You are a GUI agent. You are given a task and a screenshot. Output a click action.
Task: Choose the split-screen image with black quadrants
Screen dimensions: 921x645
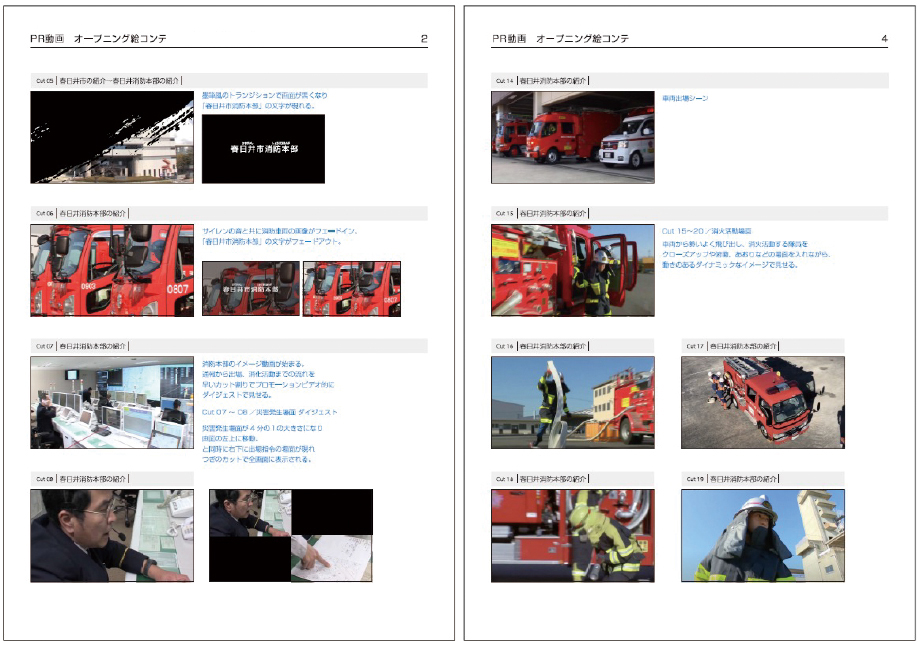coord(290,535)
